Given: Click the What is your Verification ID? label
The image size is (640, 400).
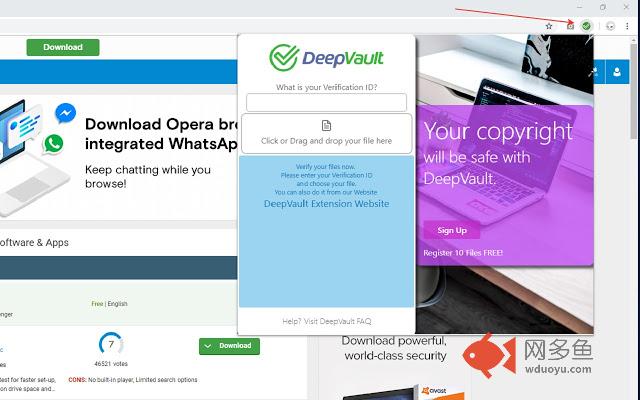Looking at the screenshot, I should (x=326, y=87).
